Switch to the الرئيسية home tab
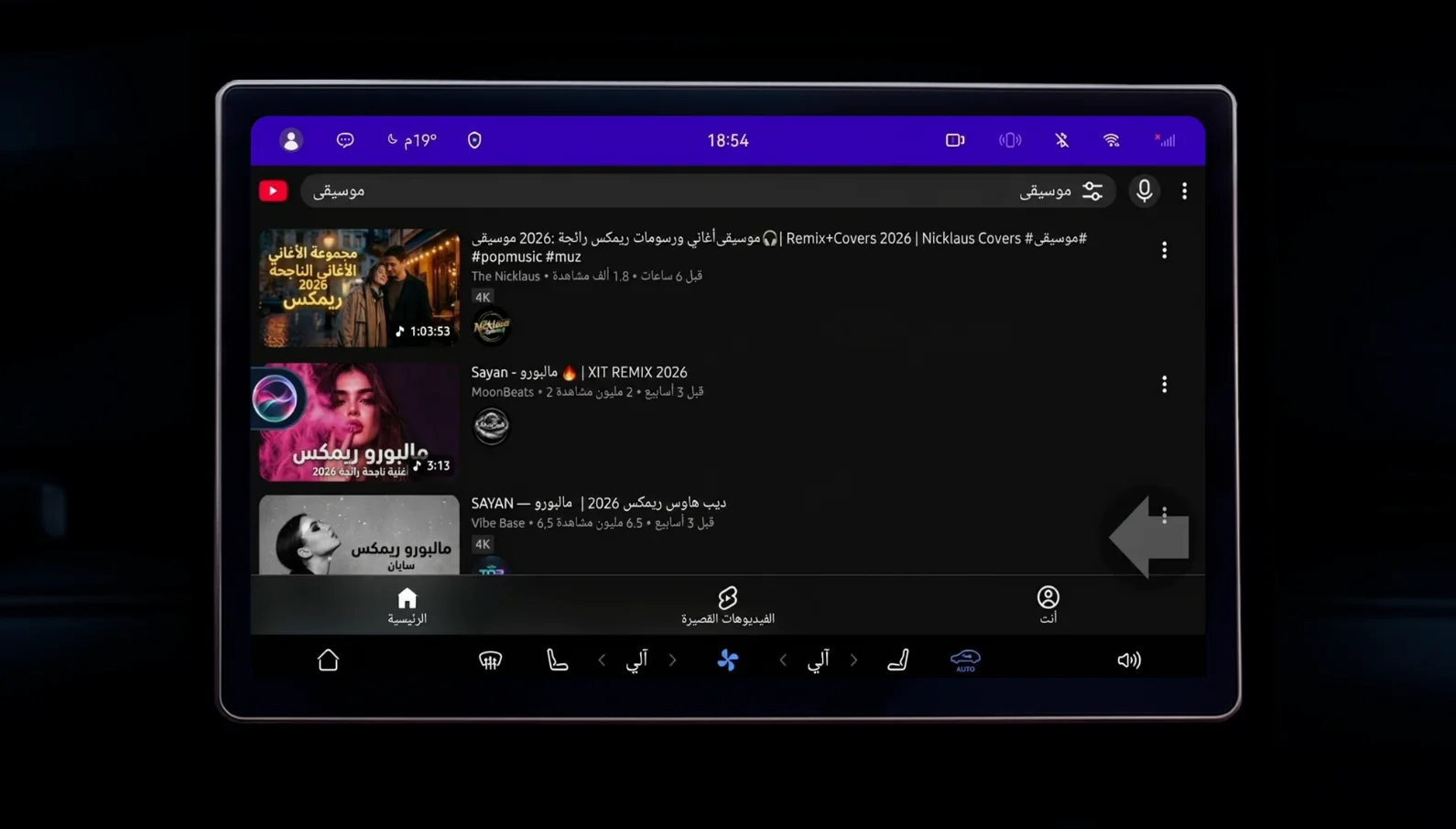The image size is (1456, 829). [407, 605]
